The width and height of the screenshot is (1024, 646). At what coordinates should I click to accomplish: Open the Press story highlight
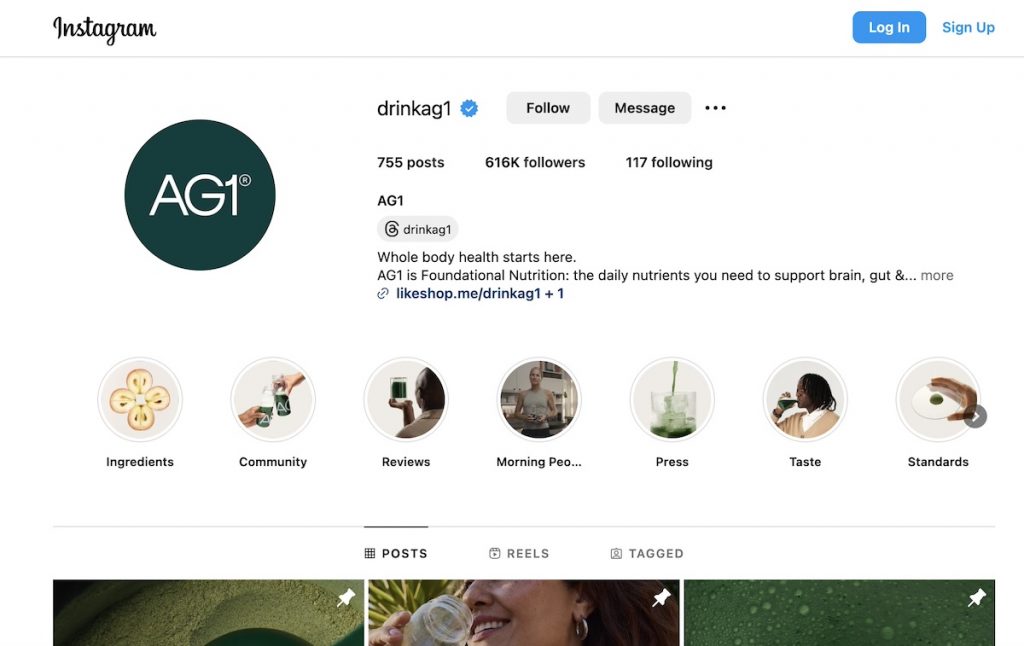(x=672, y=399)
